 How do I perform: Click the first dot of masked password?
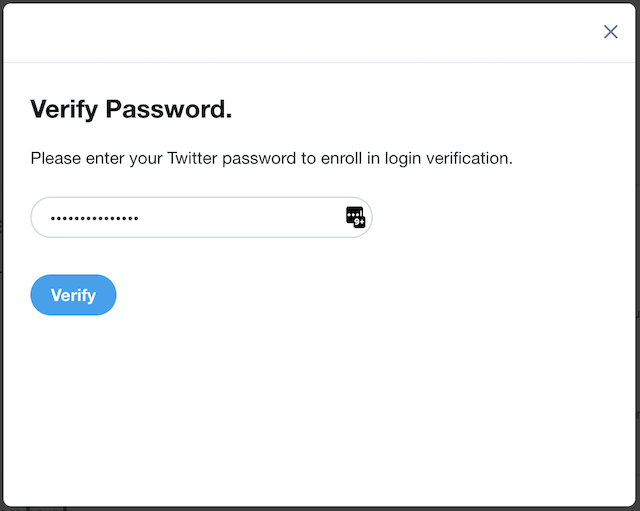coord(53,218)
